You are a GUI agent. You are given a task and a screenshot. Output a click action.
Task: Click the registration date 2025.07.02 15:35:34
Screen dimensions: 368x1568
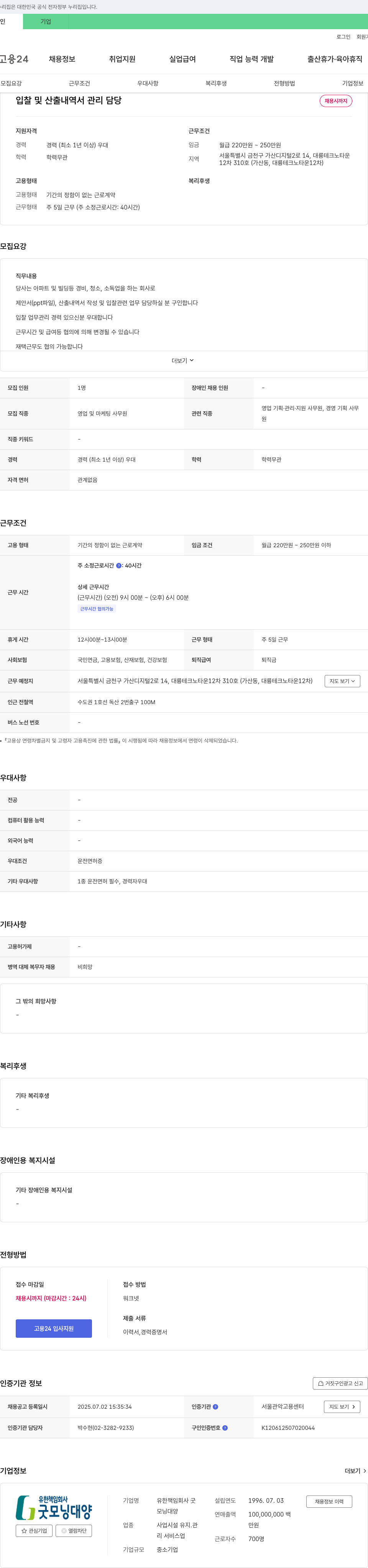point(105,1407)
